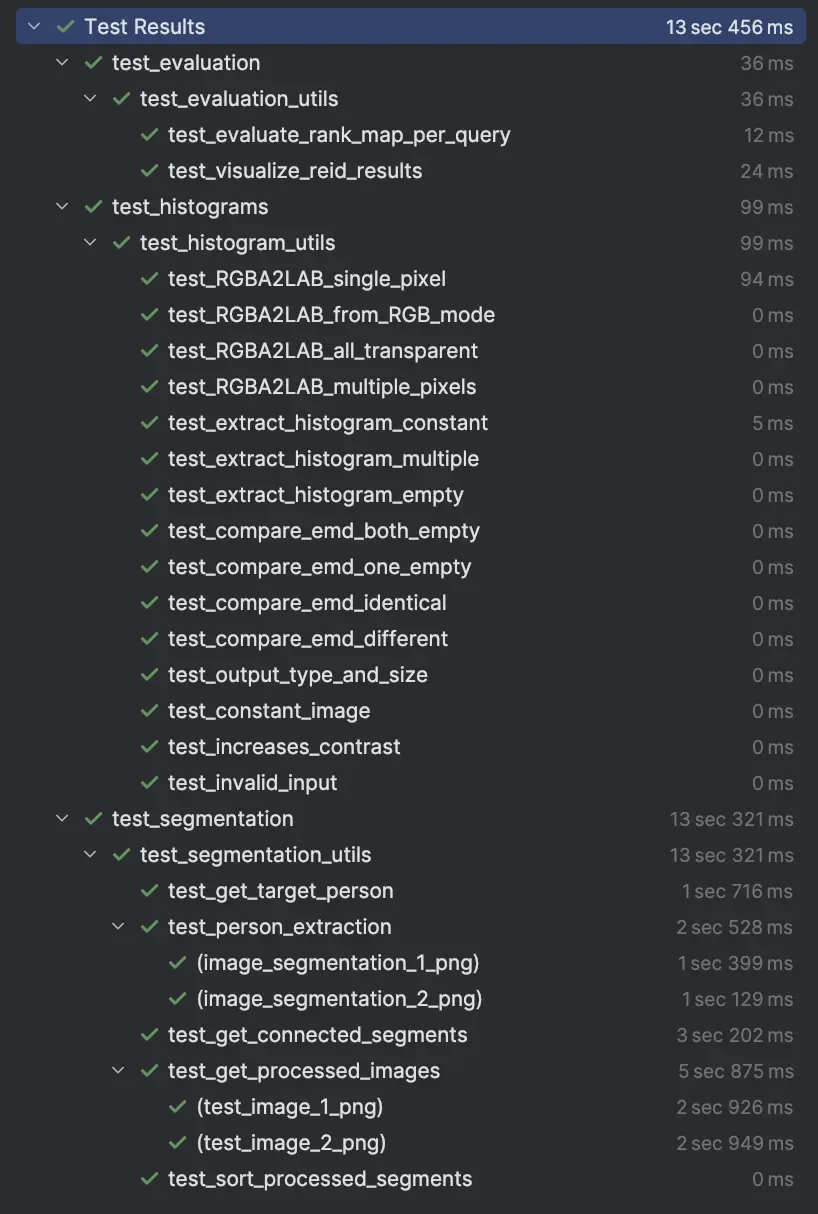Click the passed icon next to test_segmentation
This screenshot has height=1214, width=818.
point(94,819)
